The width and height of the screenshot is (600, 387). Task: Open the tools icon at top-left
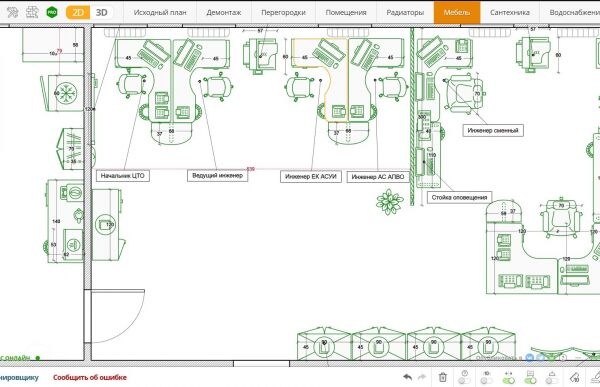pyautogui.click(x=13, y=12)
